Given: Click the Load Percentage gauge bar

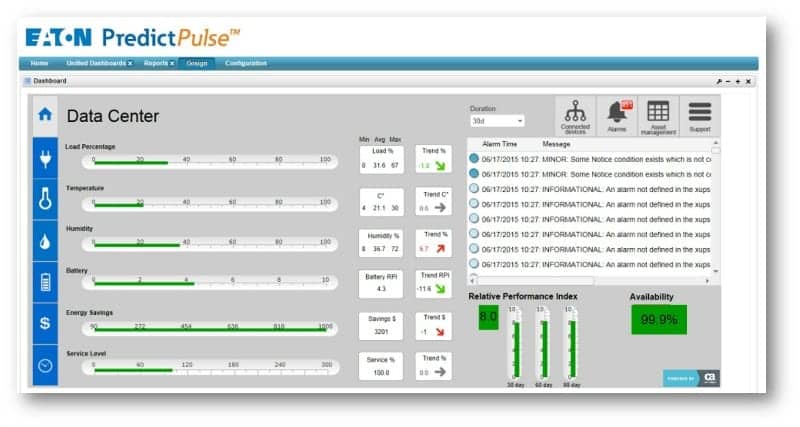Looking at the screenshot, I should 210,162.
